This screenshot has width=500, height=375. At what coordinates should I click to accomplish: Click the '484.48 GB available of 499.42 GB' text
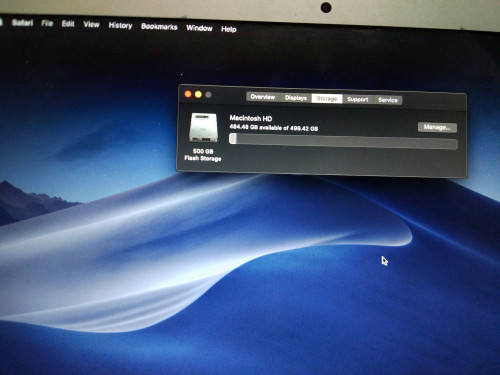pos(274,128)
